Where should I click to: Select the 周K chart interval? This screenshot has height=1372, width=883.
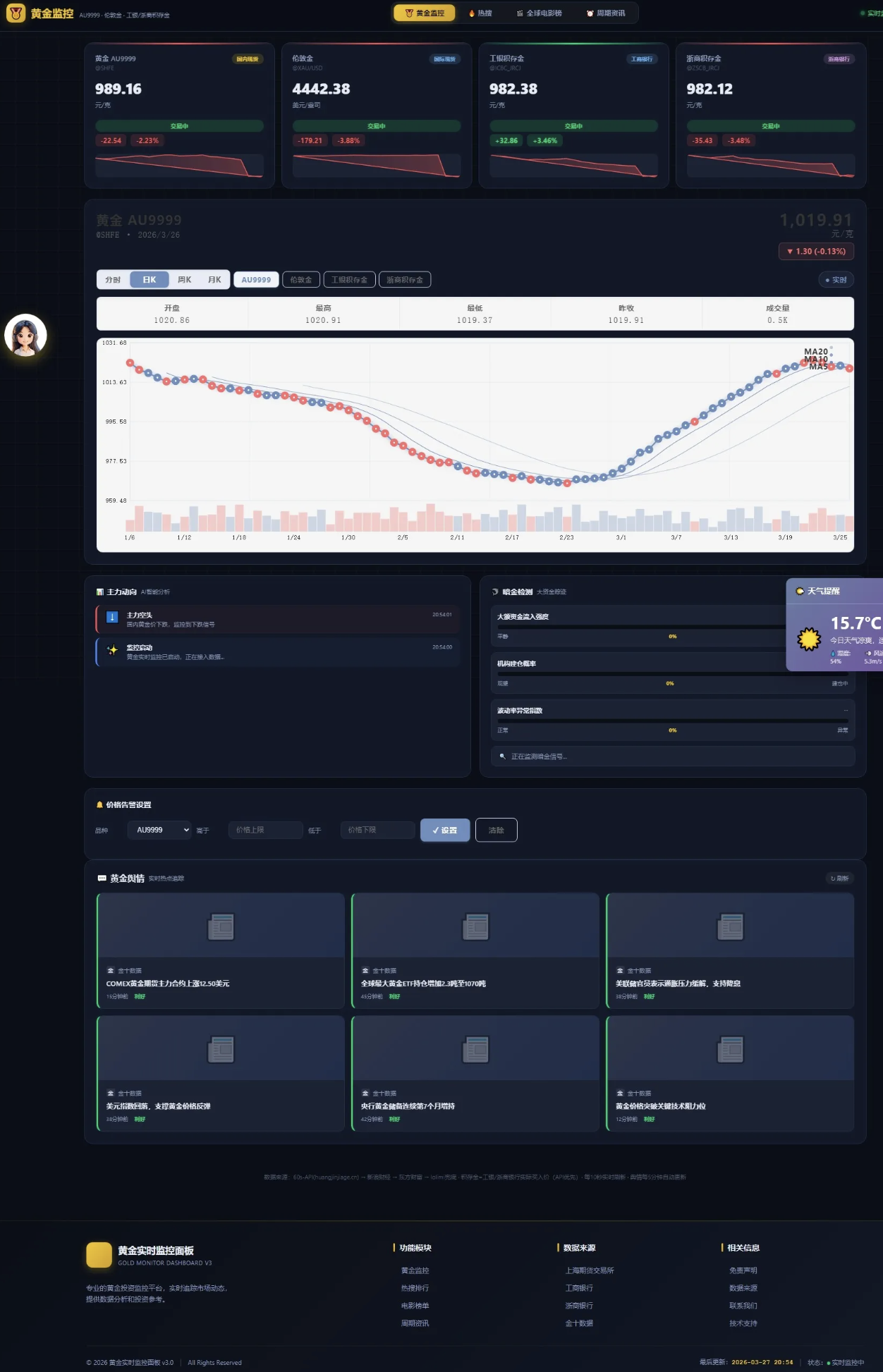click(184, 280)
